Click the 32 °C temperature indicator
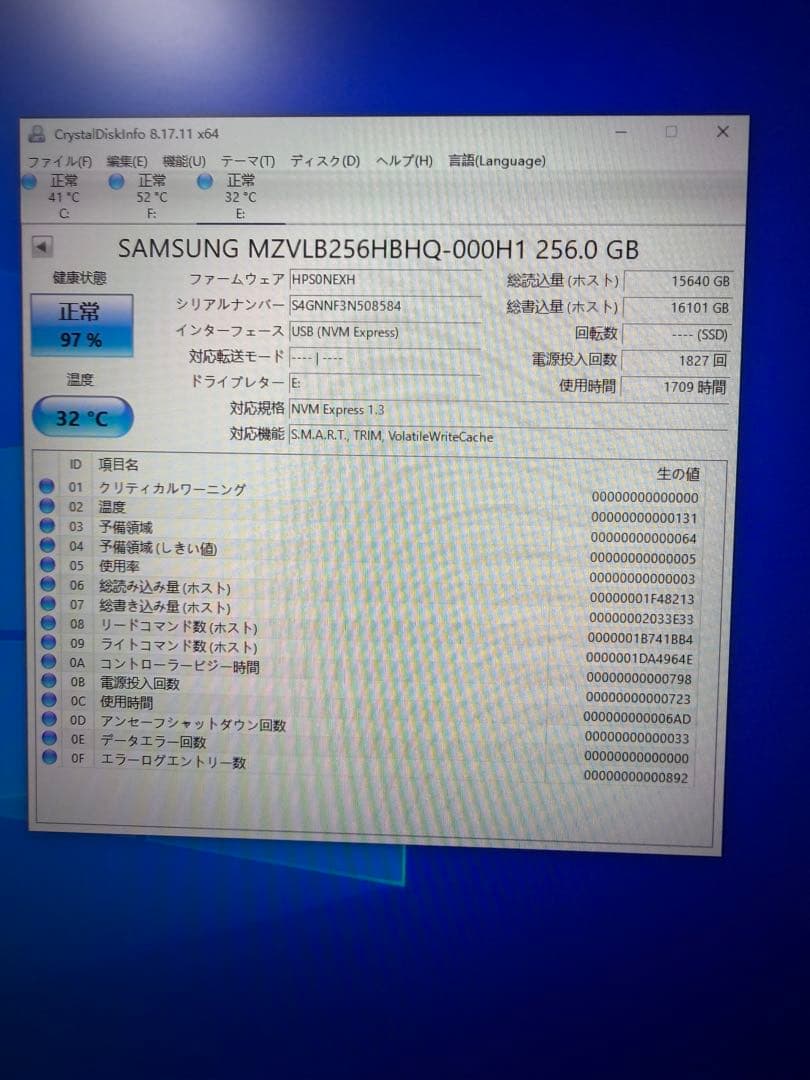This screenshot has width=810, height=1080. click(x=82, y=417)
